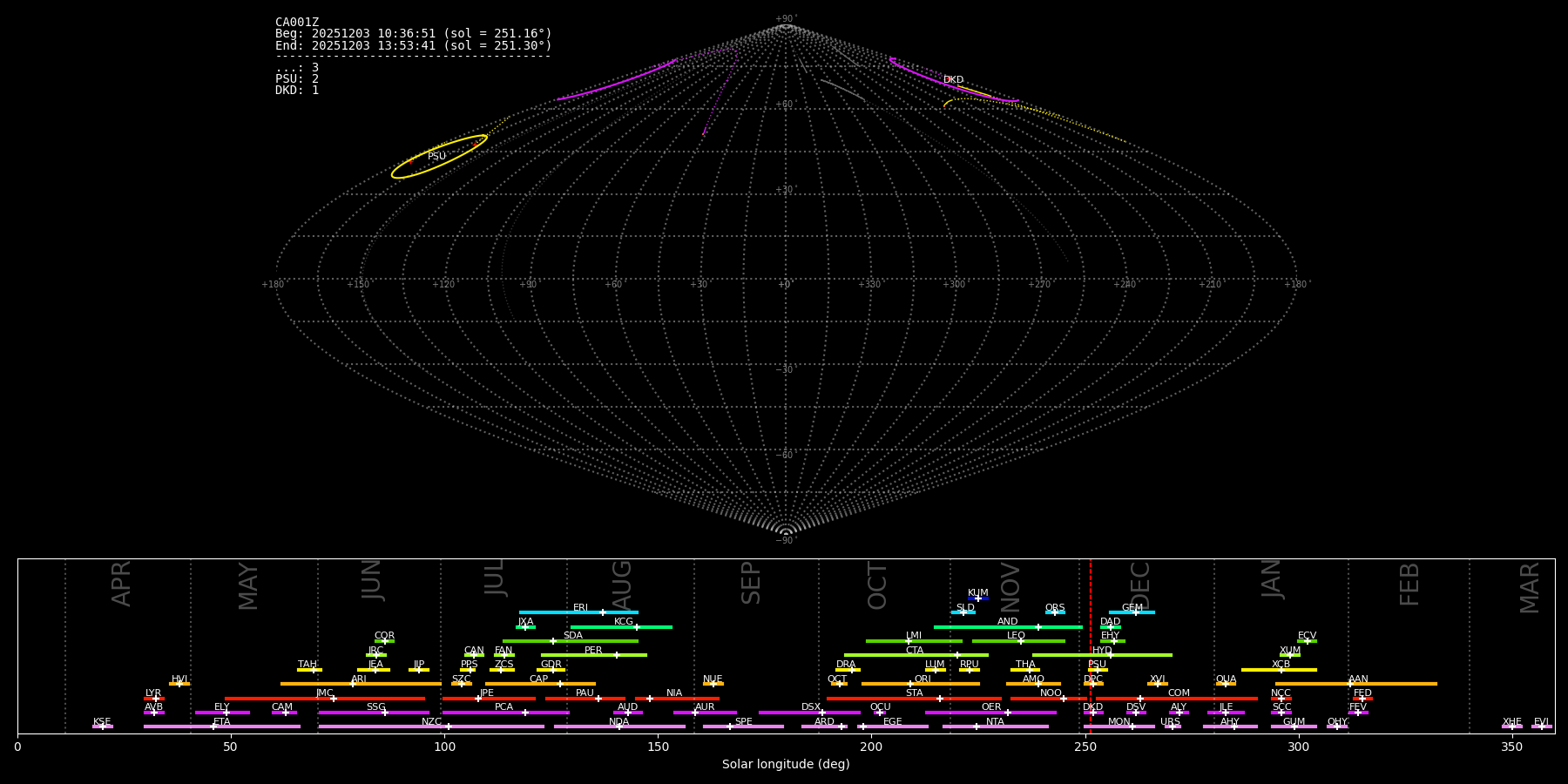Click the LEO shower bar

tap(1017, 641)
